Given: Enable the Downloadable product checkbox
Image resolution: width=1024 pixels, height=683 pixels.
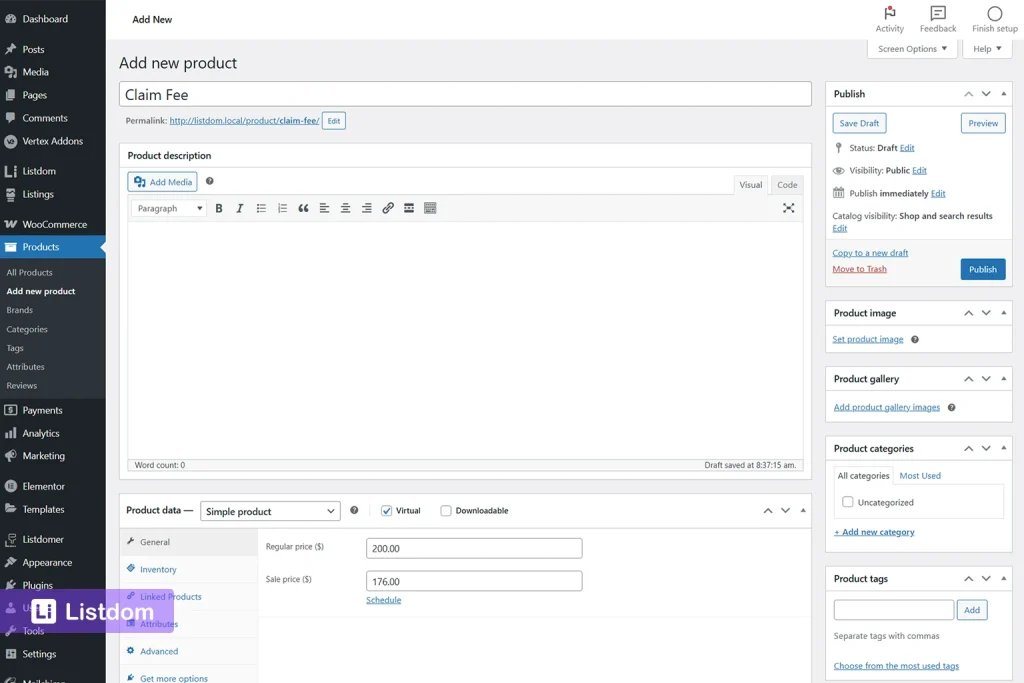Looking at the screenshot, I should (x=445, y=511).
